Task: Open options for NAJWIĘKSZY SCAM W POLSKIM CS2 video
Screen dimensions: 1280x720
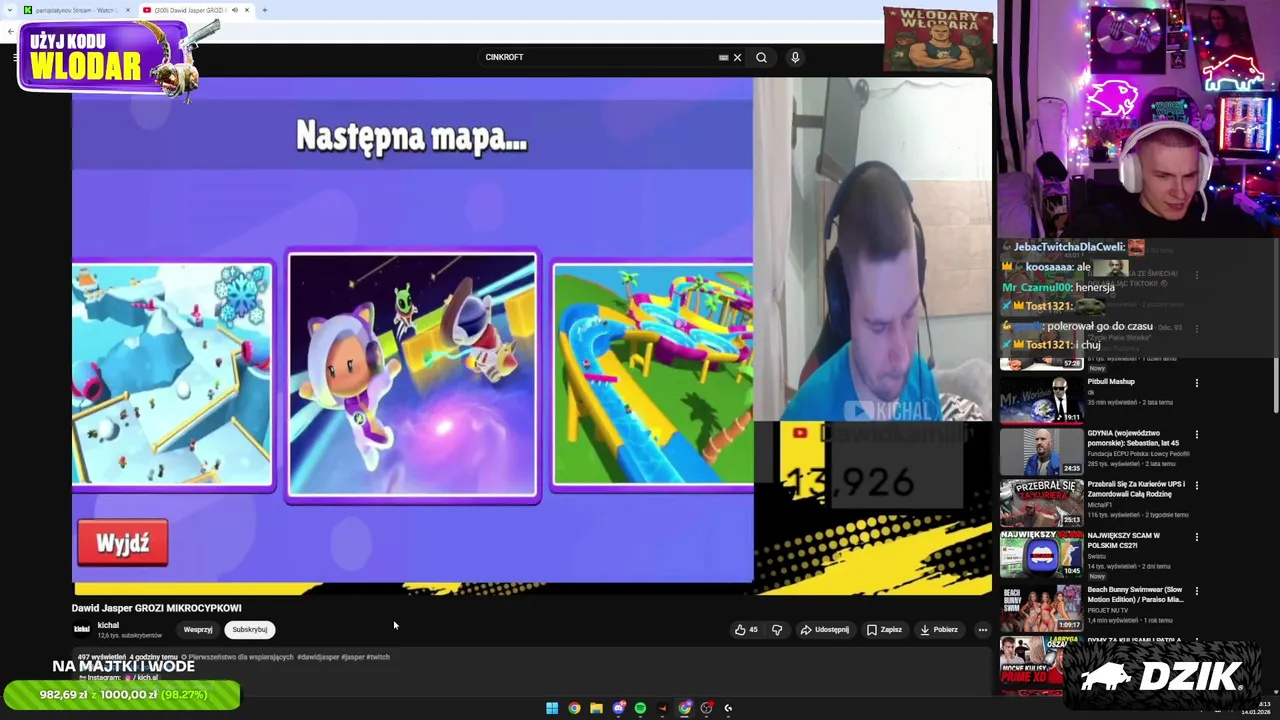Action: point(1197,537)
